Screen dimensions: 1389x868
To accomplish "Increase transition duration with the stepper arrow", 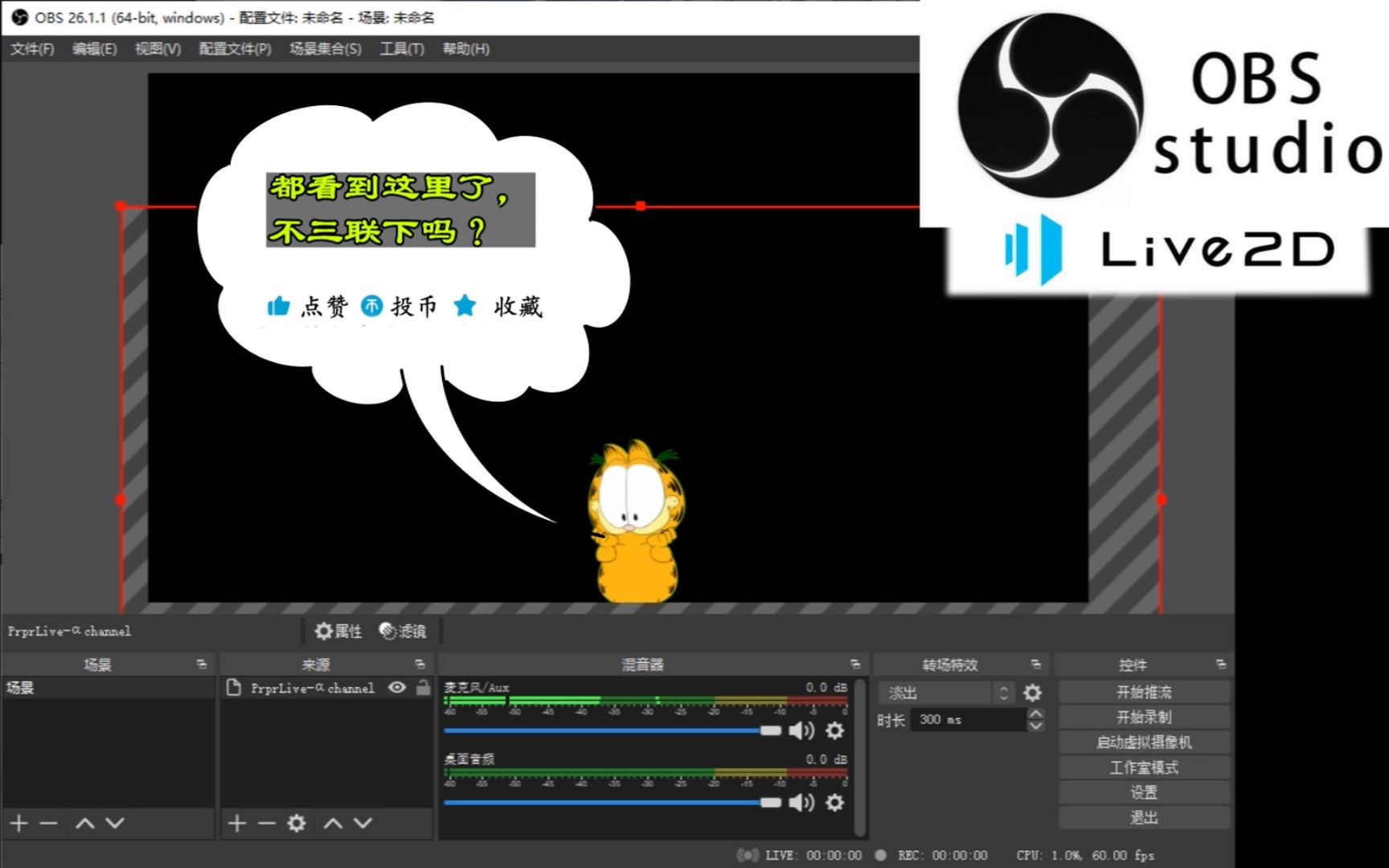I will pyautogui.click(x=1035, y=714).
